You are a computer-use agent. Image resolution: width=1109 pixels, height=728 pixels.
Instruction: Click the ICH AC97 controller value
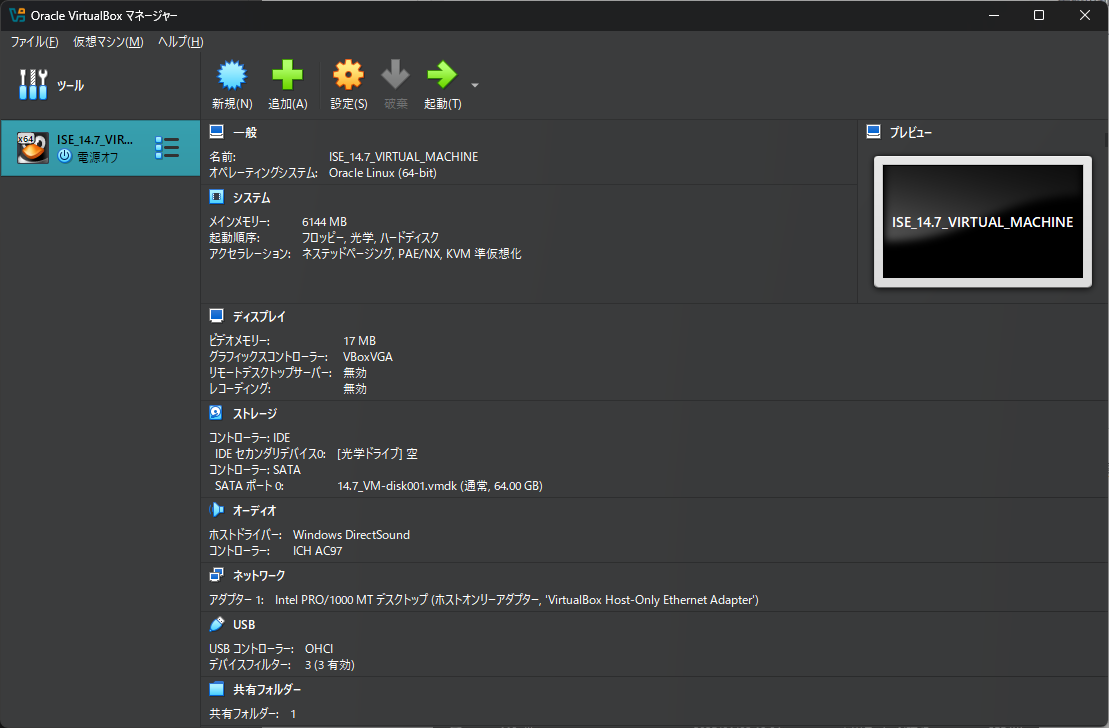(318, 550)
